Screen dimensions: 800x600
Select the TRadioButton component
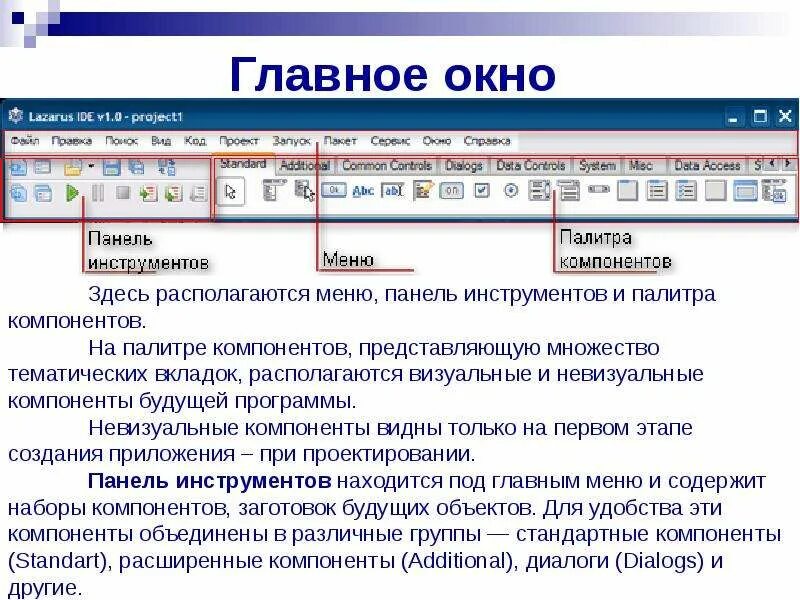pos(510,192)
